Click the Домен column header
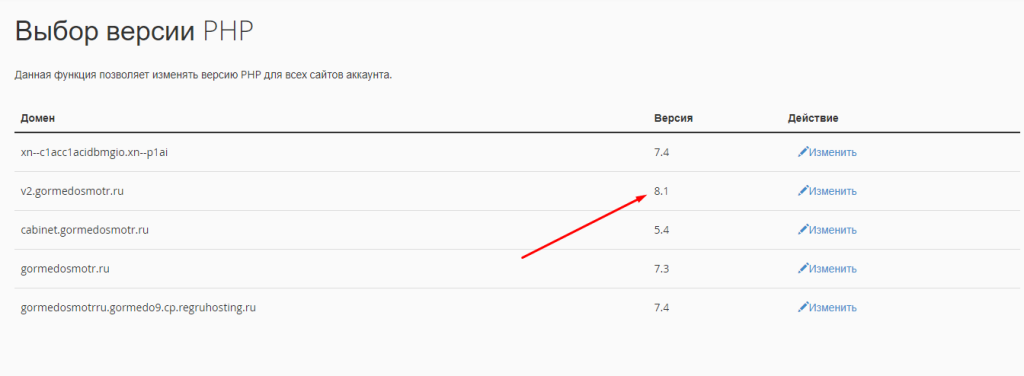The width and height of the screenshot is (1024, 376). (x=38, y=118)
